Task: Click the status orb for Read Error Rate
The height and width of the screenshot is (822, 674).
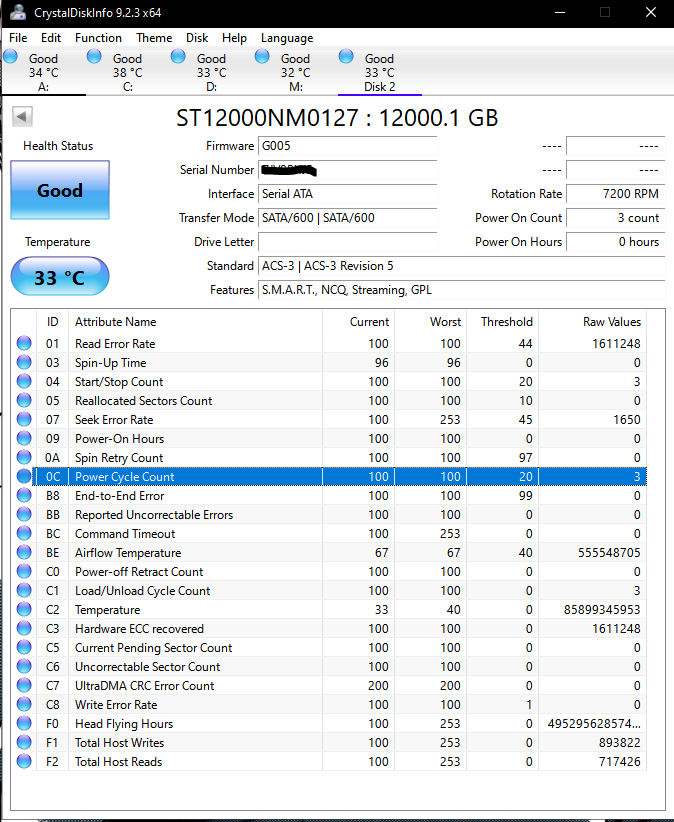Action: pos(24,343)
